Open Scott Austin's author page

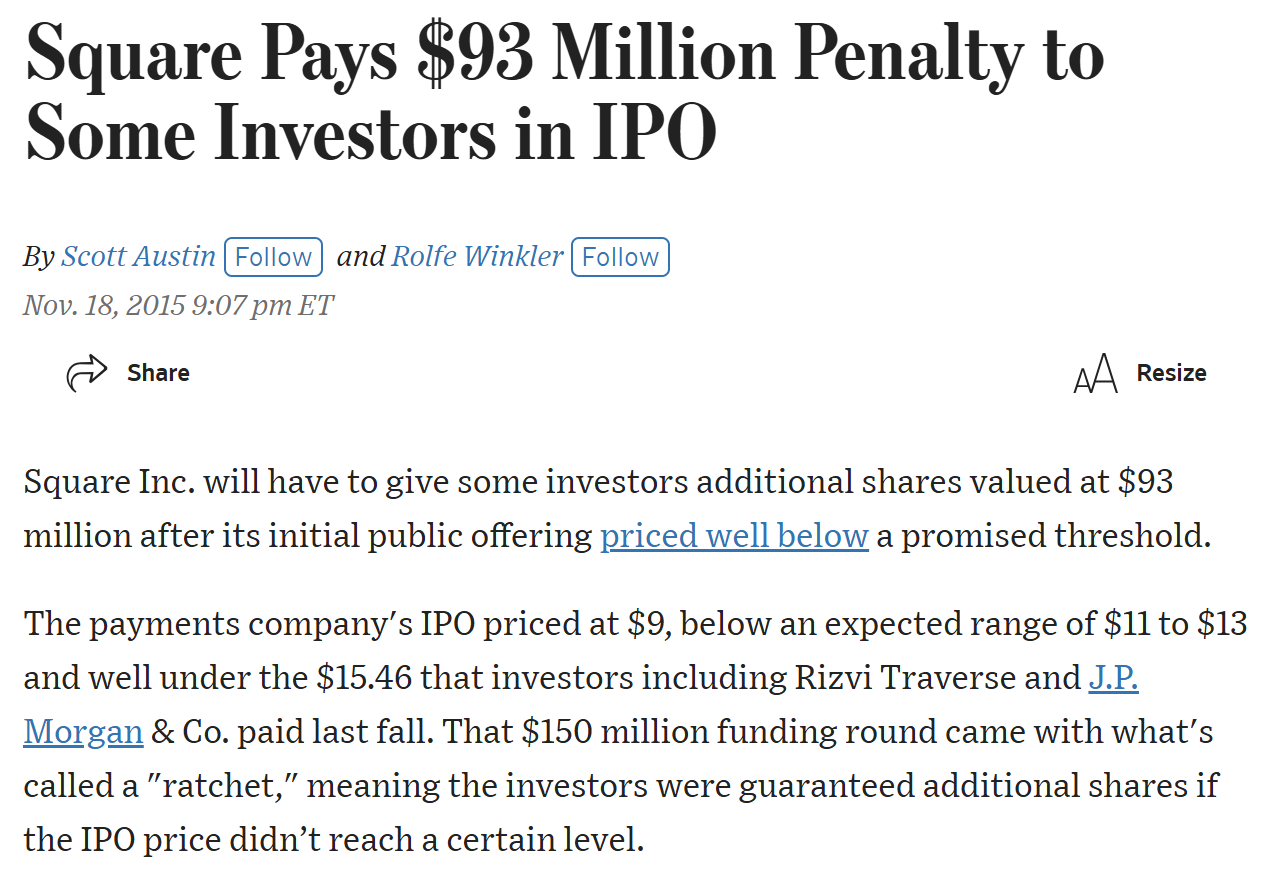[x=138, y=256]
